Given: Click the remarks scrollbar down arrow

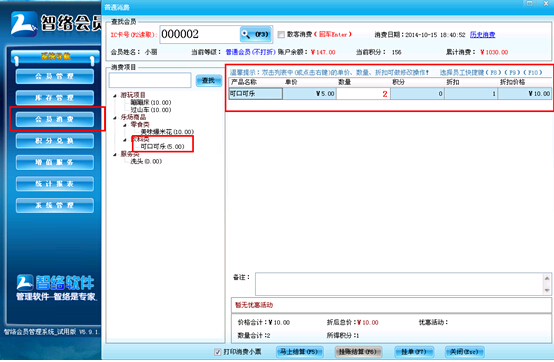Looking at the screenshot, I should click(547, 290).
